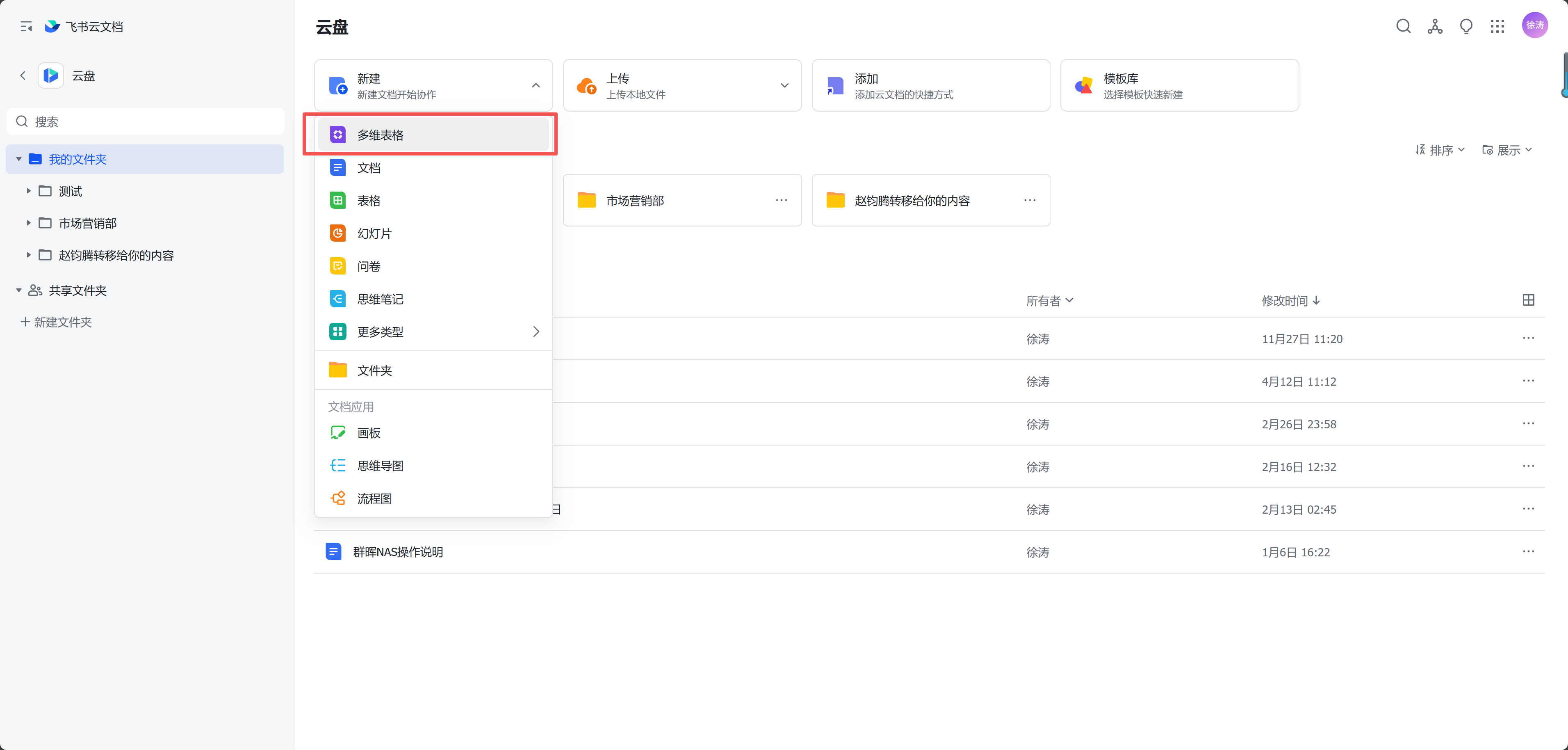This screenshot has width=1568, height=750.
Task: Click the lightbulb tips icon
Action: [x=1466, y=26]
